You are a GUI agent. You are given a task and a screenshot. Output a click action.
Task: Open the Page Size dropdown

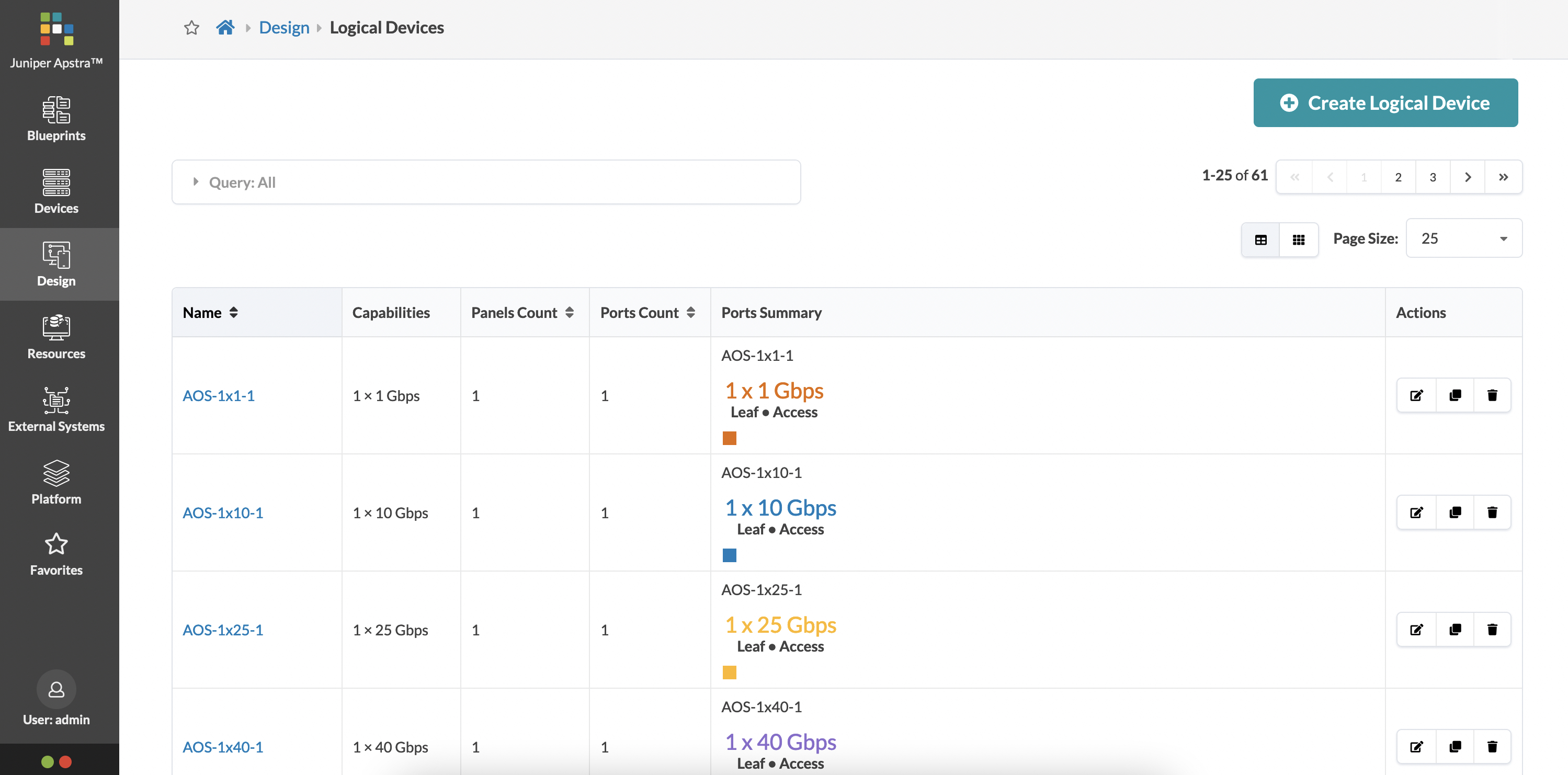coord(1463,238)
